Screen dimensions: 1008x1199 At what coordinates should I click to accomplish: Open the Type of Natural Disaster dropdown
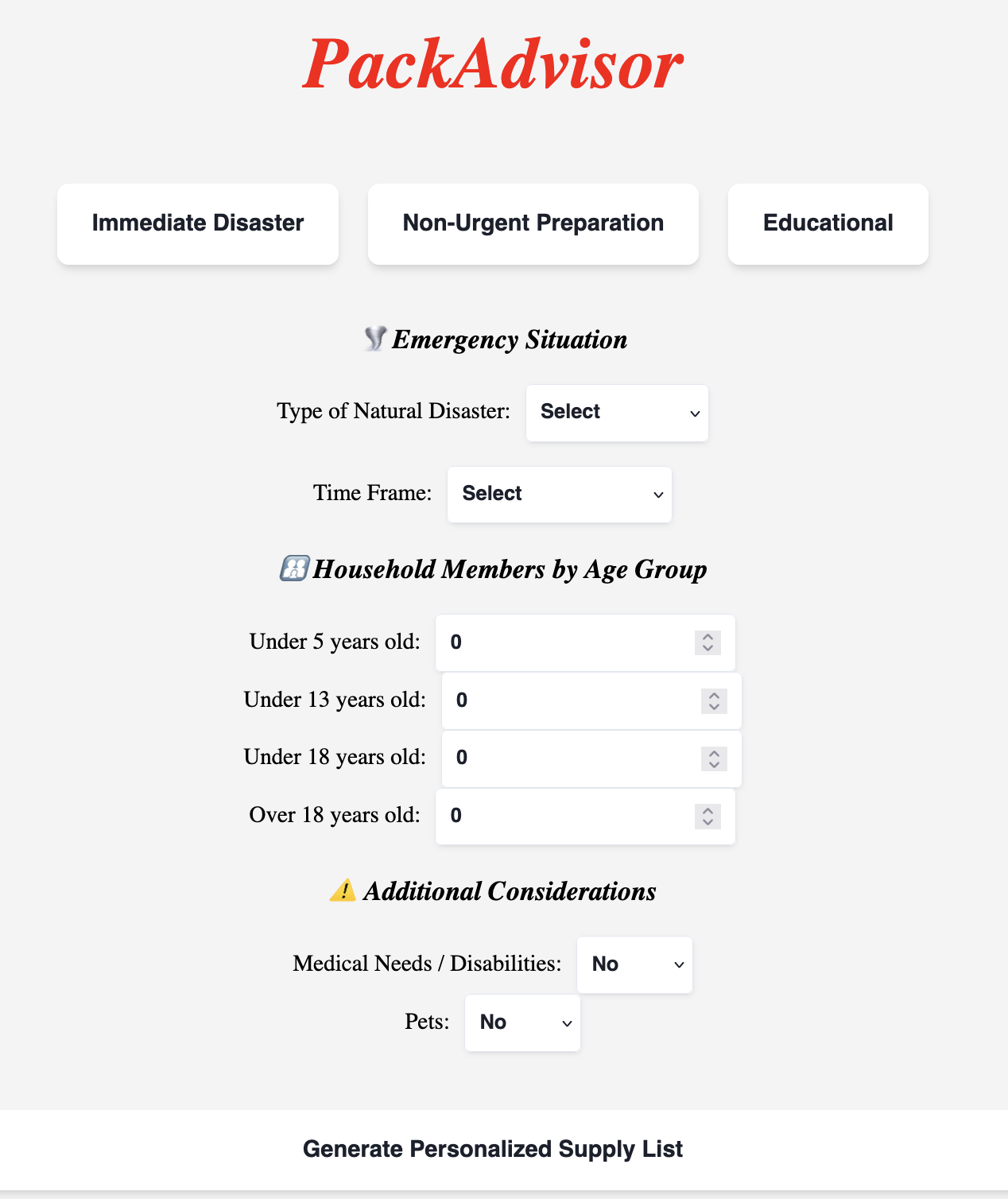coord(617,413)
